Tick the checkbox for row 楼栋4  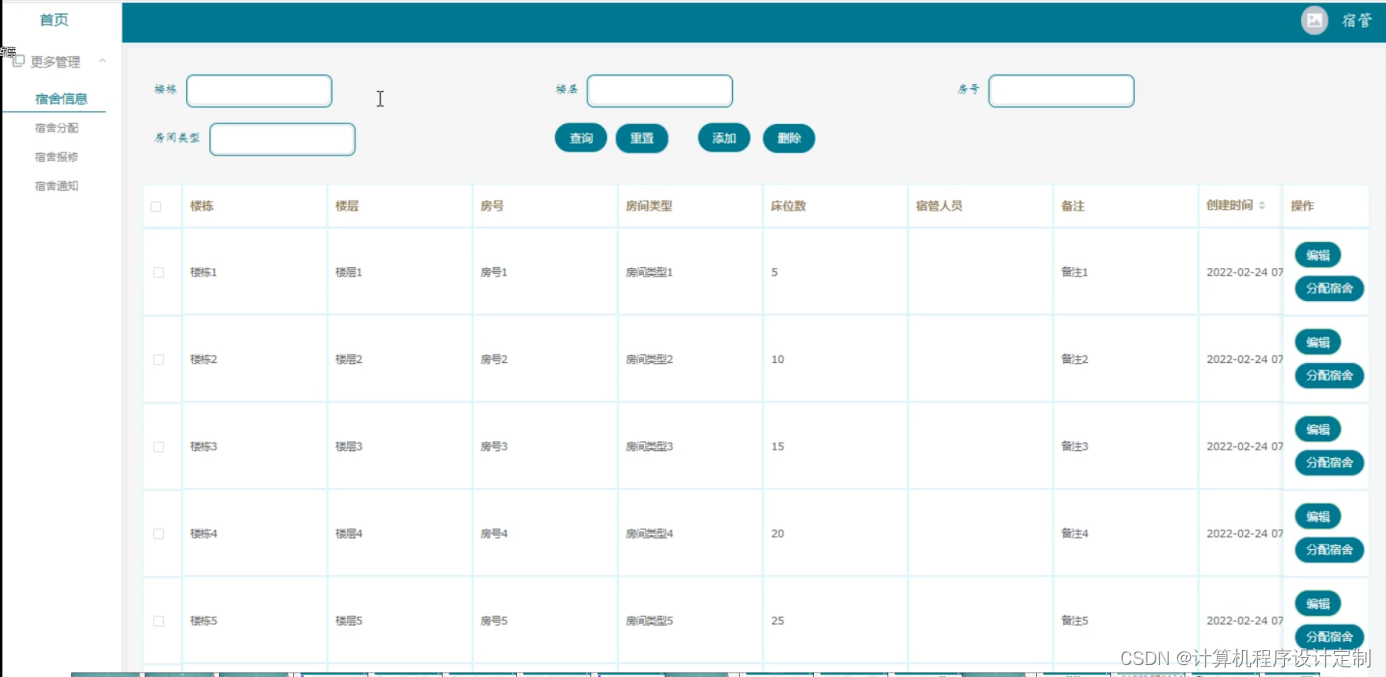[159, 534]
